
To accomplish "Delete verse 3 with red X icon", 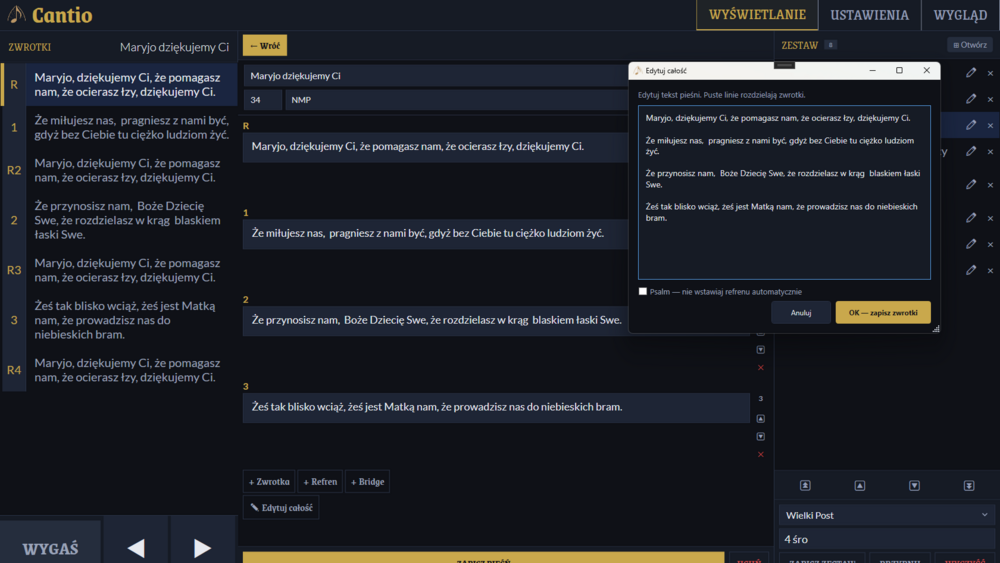I will (760, 454).
